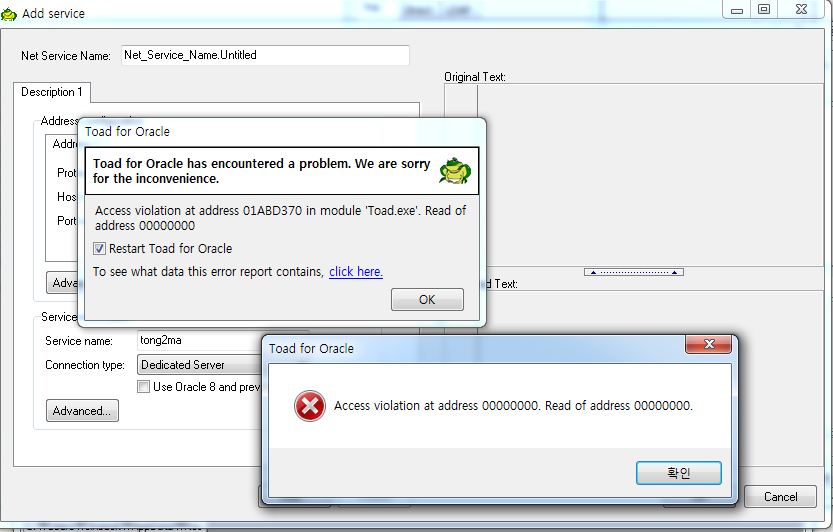
Task: Uncheck Restart Toad for Oracle
Action: [x=99, y=249]
